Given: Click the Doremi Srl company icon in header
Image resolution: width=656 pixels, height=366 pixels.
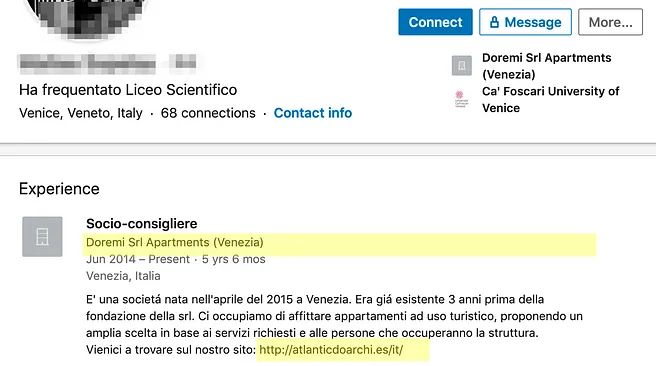Looking at the screenshot, I should [461, 65].
